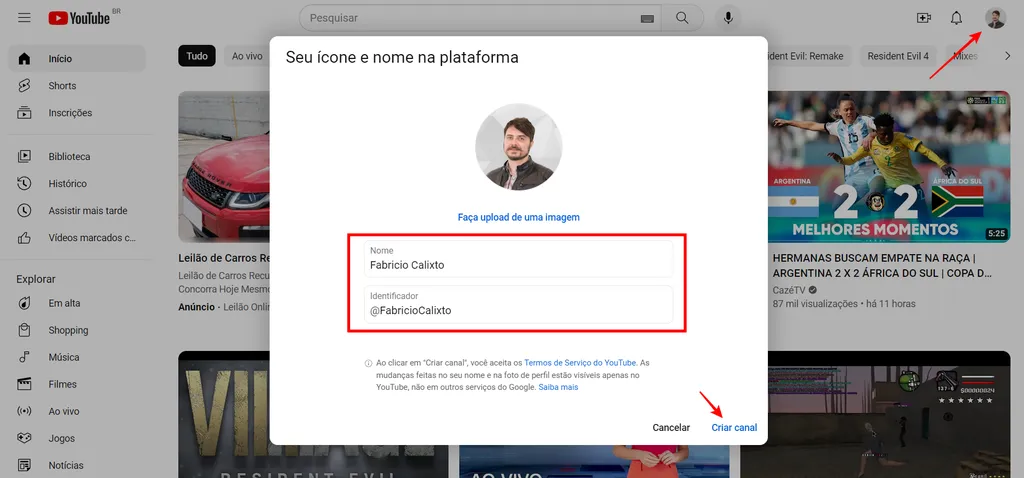Click the Criar canal button
1024x478 pixels.
(735, 428)
